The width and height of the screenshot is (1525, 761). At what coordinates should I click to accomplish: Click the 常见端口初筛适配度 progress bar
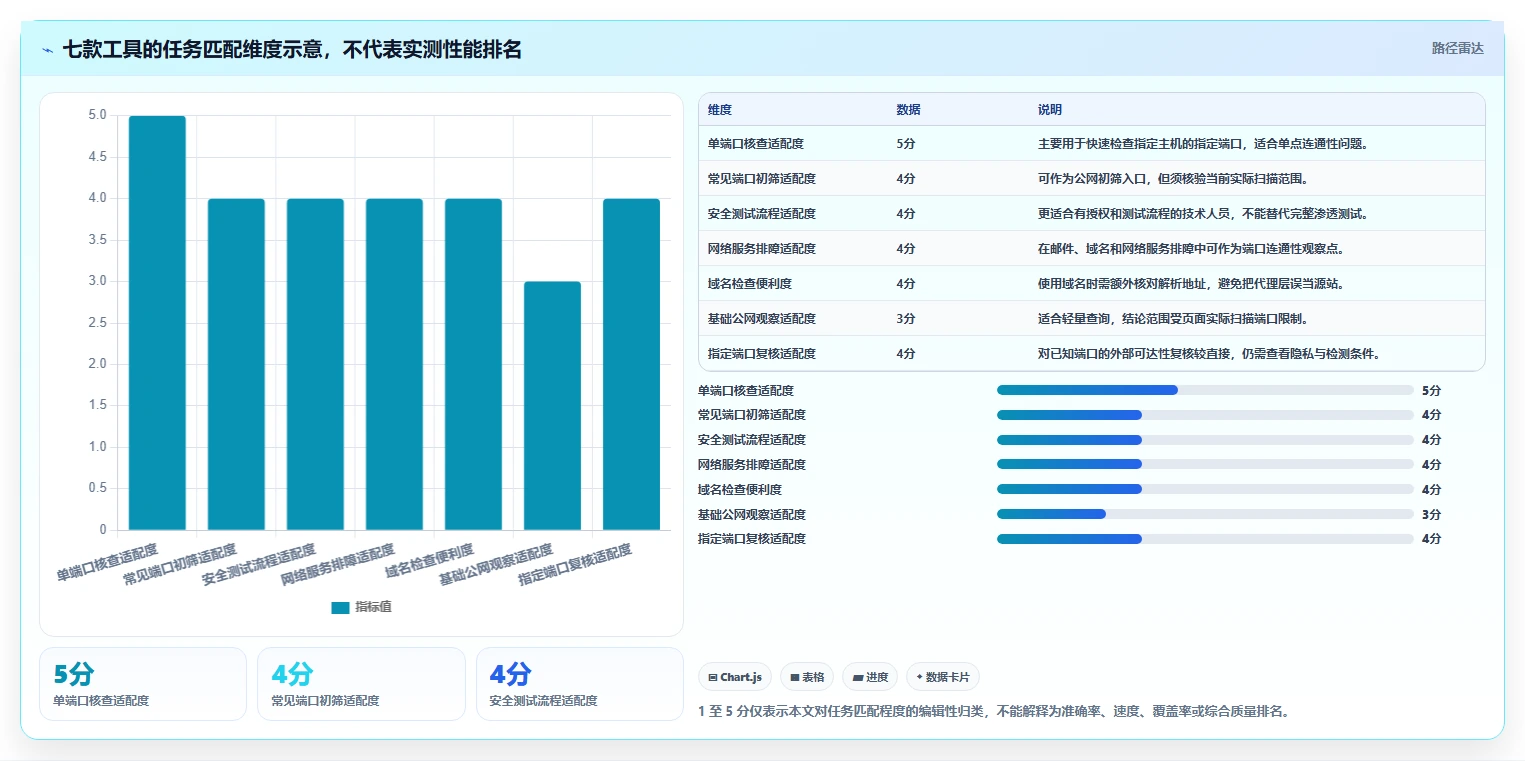point(1205,415)
